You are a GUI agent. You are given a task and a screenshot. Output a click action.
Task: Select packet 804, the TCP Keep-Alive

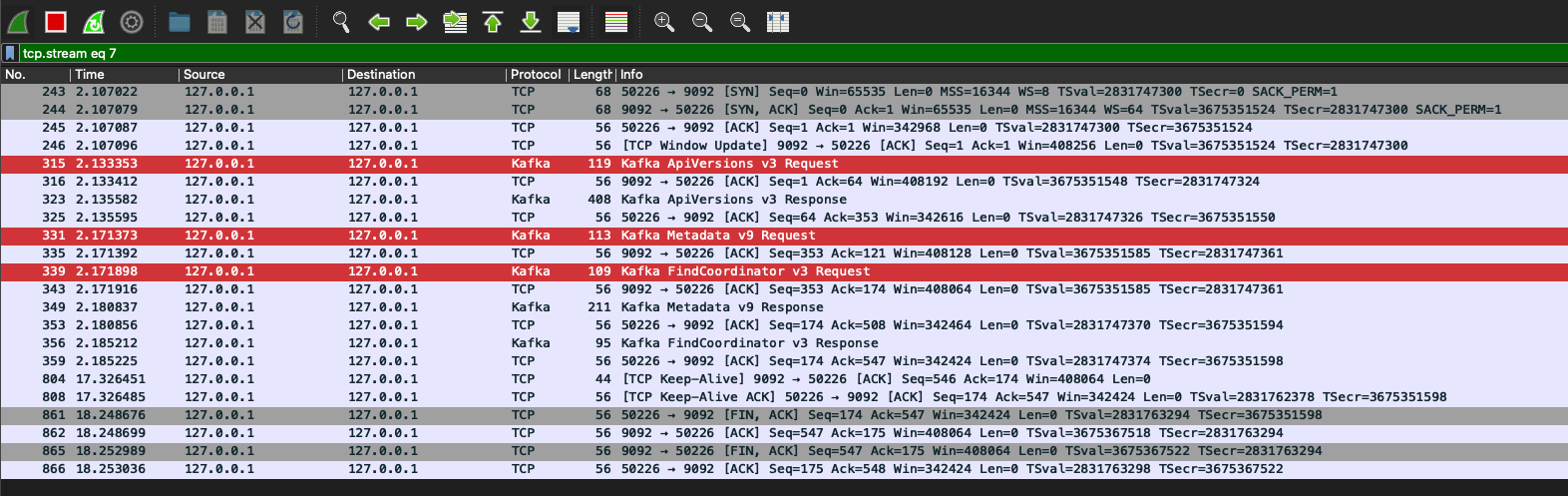(784, 379)
